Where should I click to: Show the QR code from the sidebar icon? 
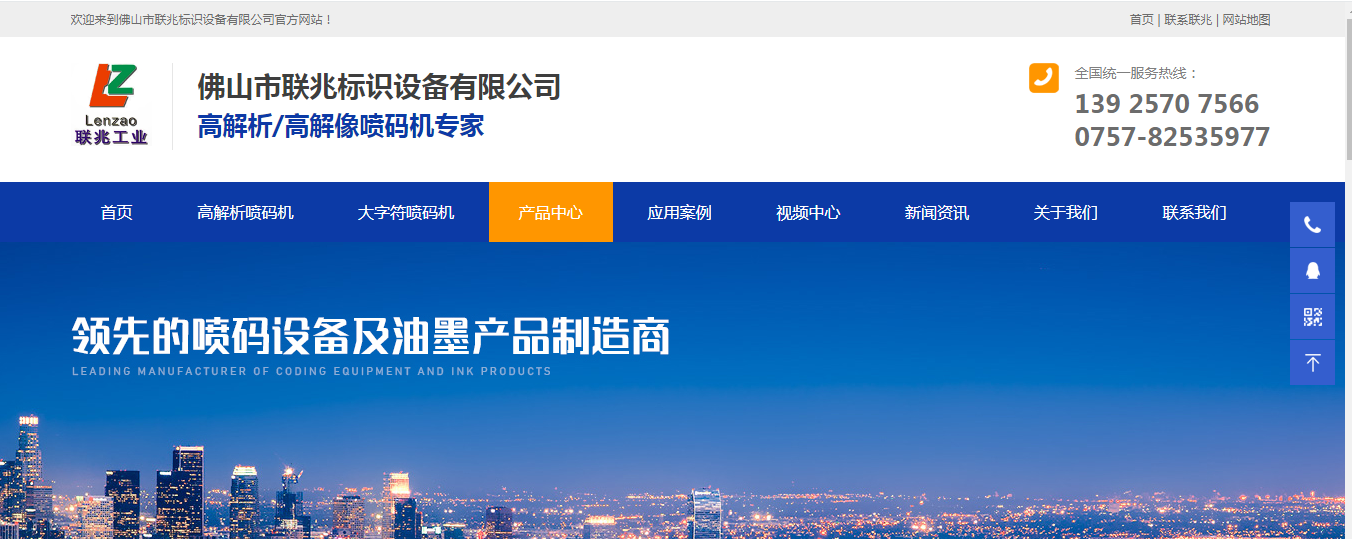[1312, 317]
